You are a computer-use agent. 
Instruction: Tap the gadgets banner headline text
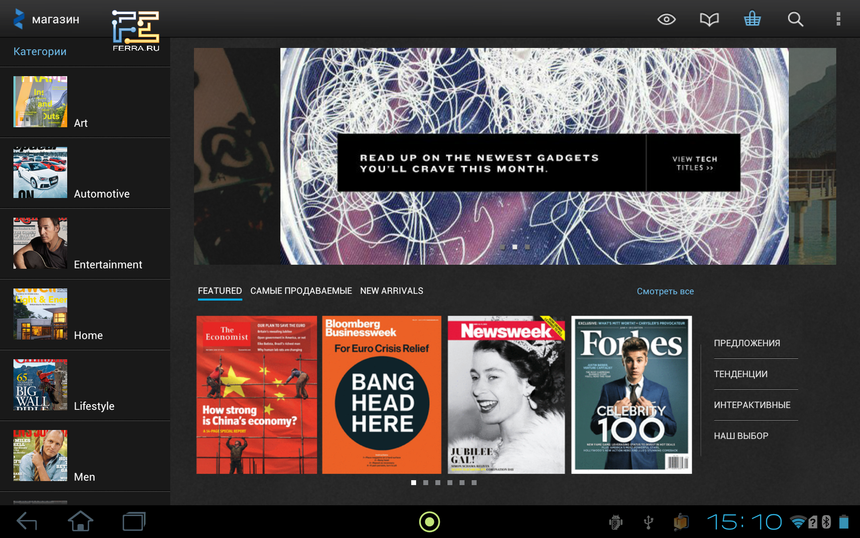point(479,163)
